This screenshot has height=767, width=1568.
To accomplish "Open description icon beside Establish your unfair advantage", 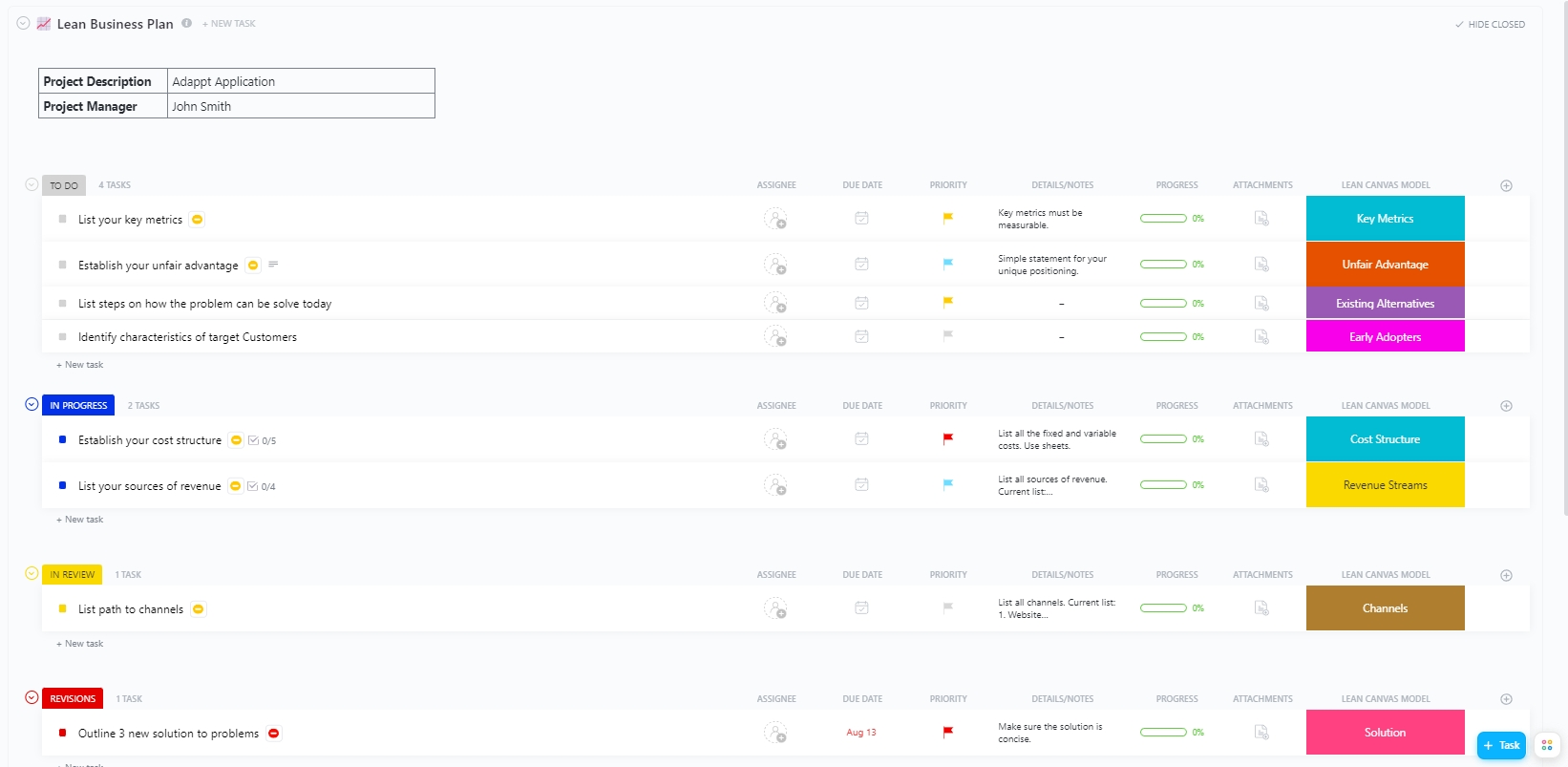I will (273, 265).
